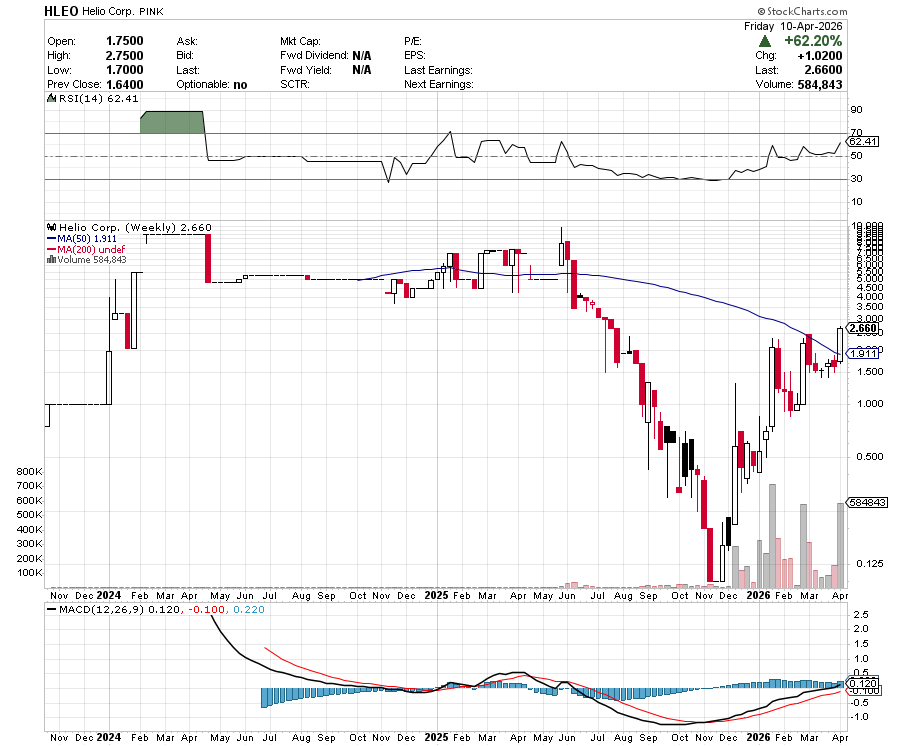The width and height of the screenshot is (900, 746).
Task: Click the Low value 1.7000
Action: coord(125,70)
